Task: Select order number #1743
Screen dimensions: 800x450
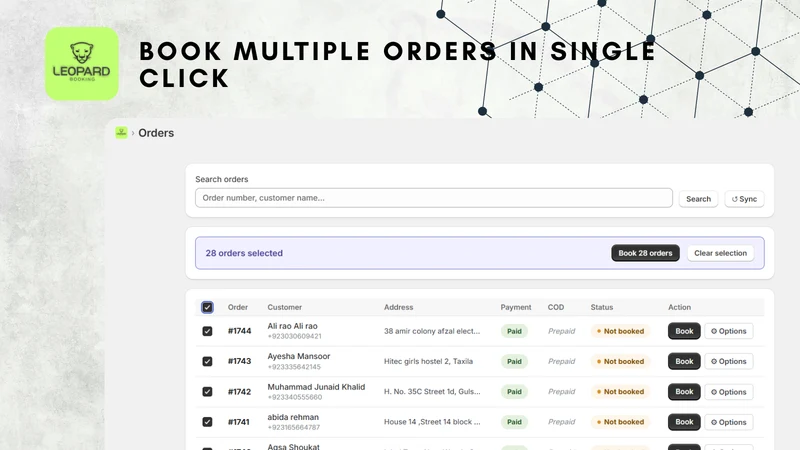Action: tap(239, 361)
